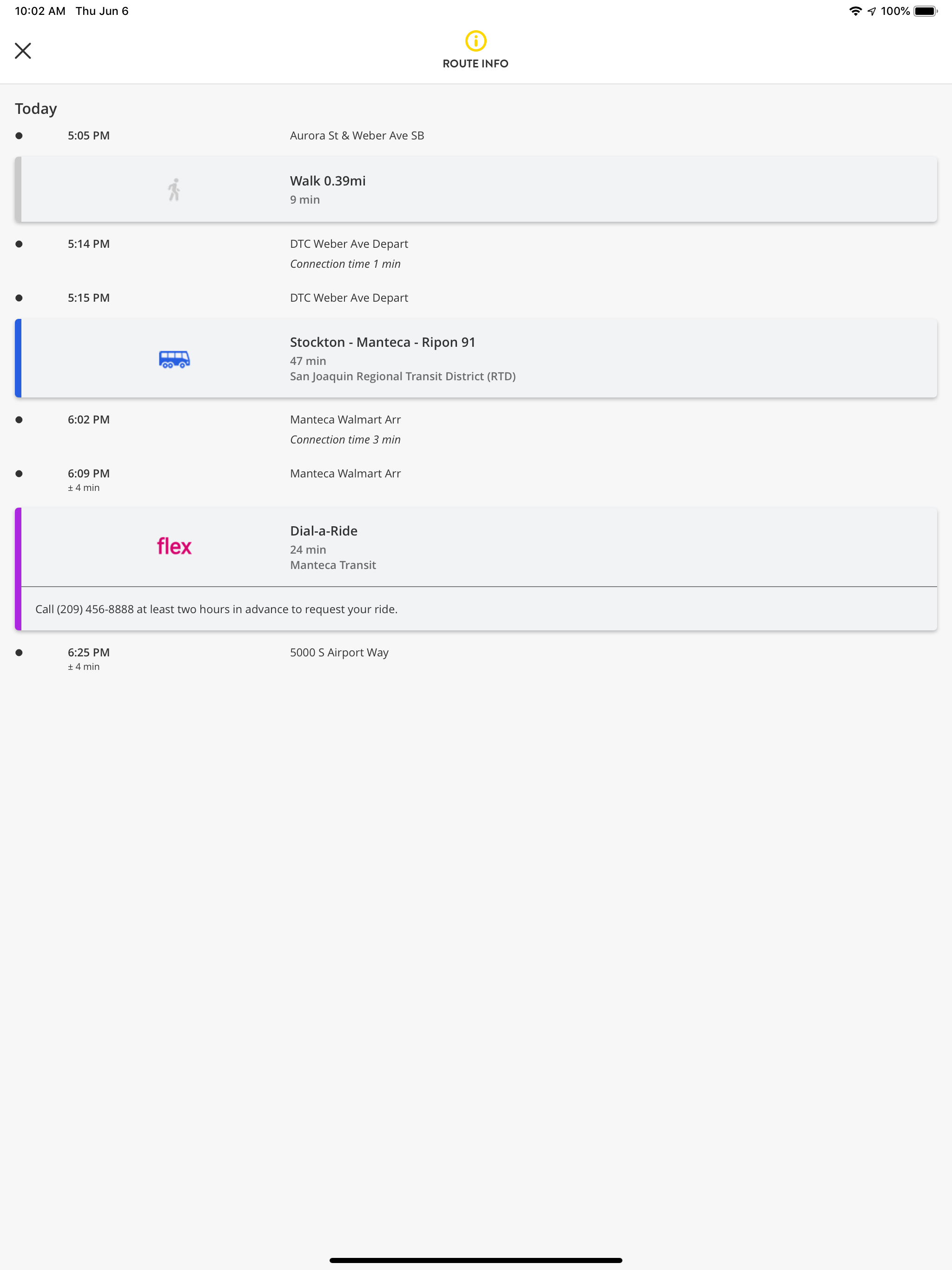Tap the Wi-Fi icon in status bar
Viewport: 952px width, 1270px height.
click(855, 10)
